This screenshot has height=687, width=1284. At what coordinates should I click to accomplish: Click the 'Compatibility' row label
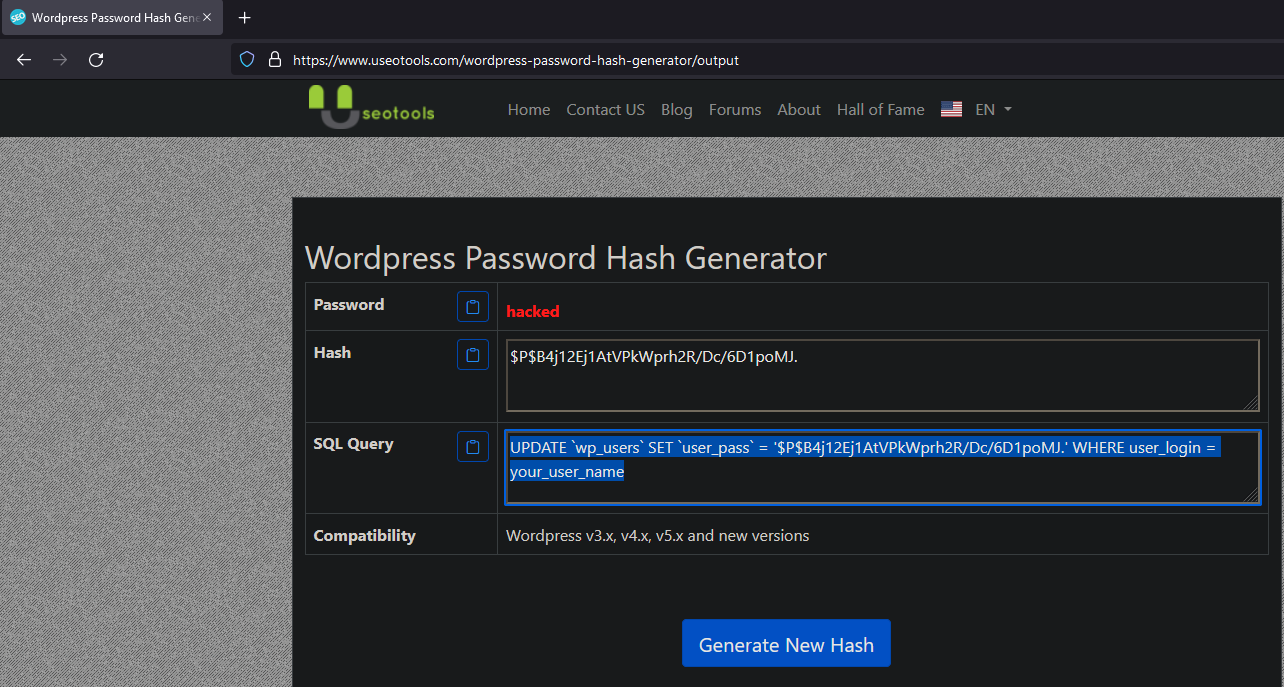(364, 536)
